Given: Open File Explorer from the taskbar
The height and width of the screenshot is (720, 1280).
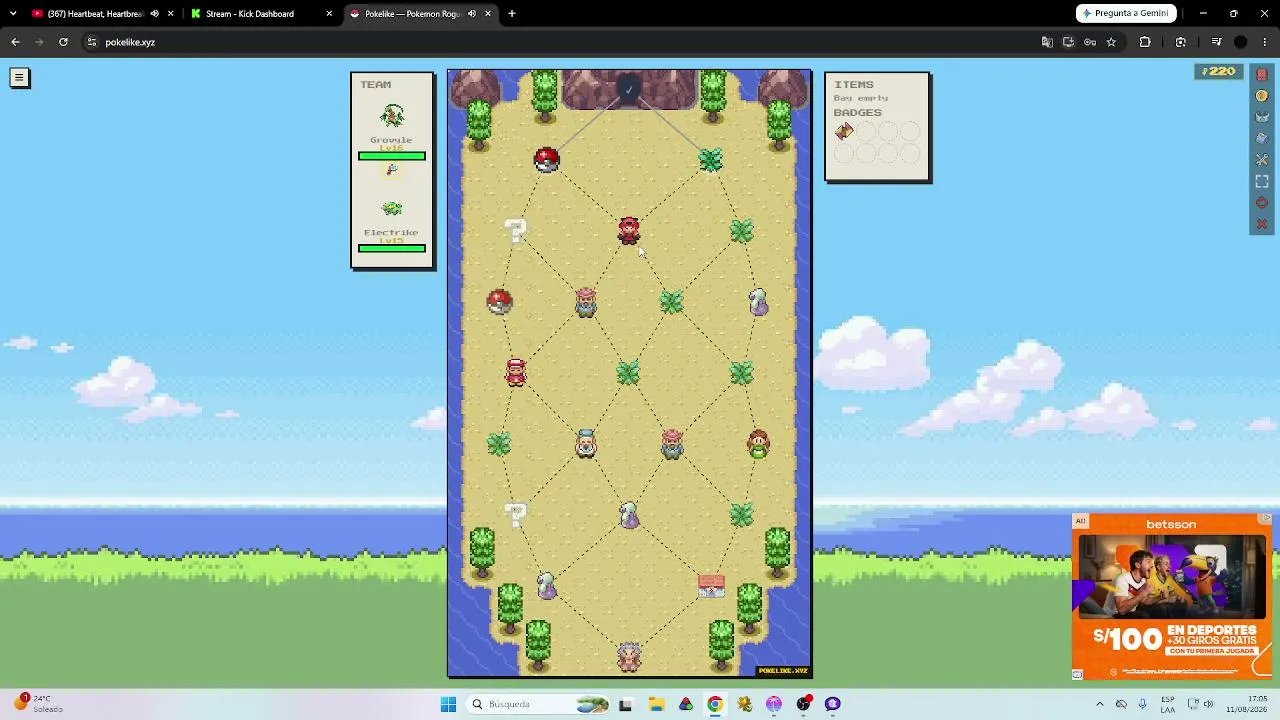Looking at the screenshot, I should pyautogui.click(x=656, y=704).
